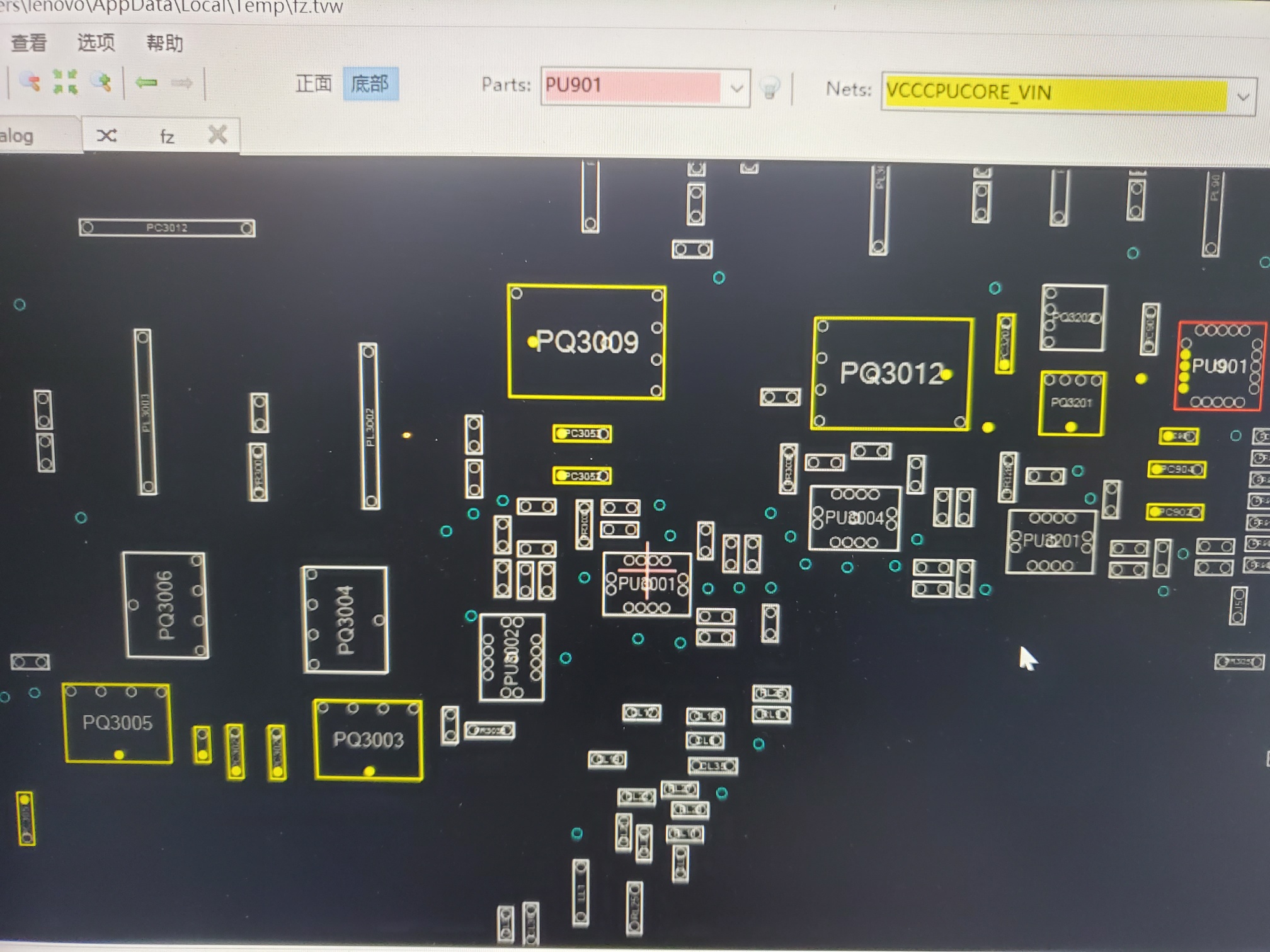The height and width of the screenshot is (952, 1270).
Task: Switch to 底部 (bottom side) view
Action: tap(370, 84)
